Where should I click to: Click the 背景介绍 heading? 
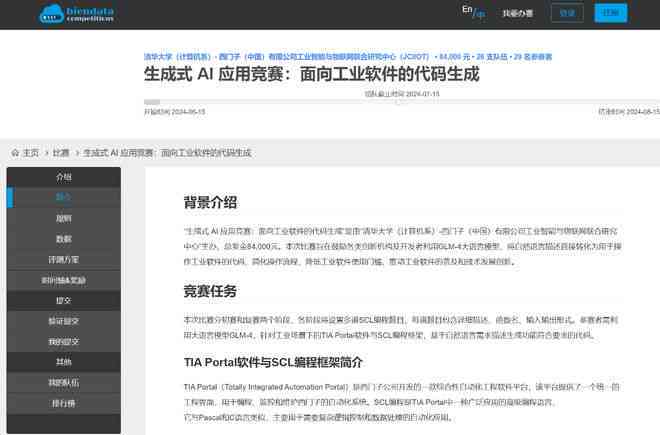(x=210, y=202)
